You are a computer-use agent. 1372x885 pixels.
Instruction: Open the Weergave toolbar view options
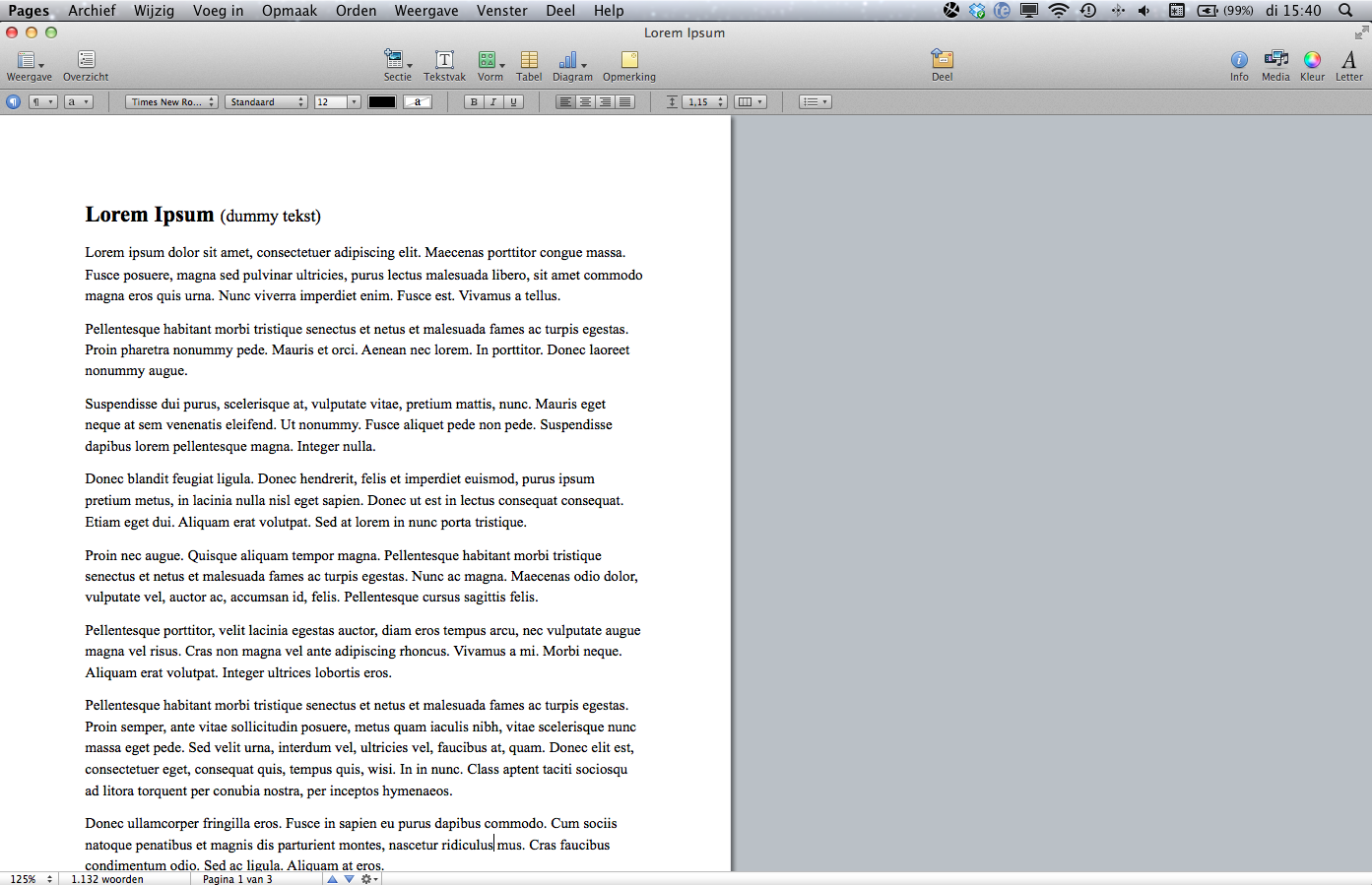30,66
